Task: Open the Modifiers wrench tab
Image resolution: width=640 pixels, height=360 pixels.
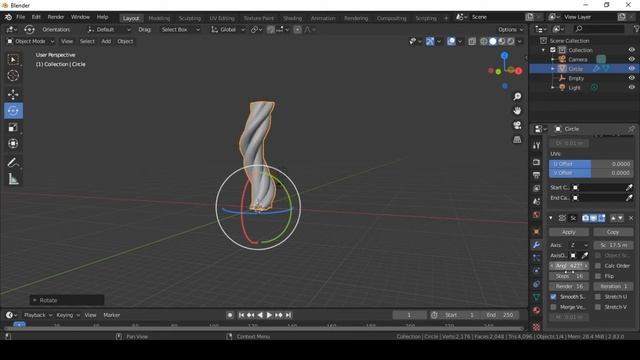Action: [536, 245]
